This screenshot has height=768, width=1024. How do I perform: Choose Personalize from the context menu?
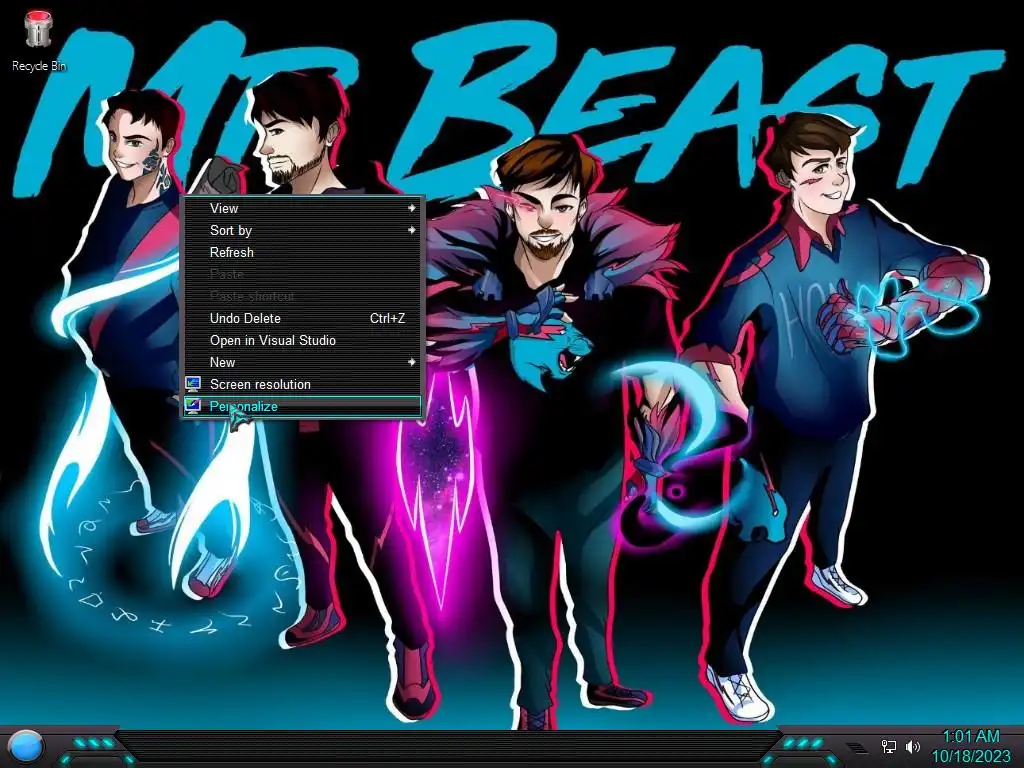[x=302, y=406]
